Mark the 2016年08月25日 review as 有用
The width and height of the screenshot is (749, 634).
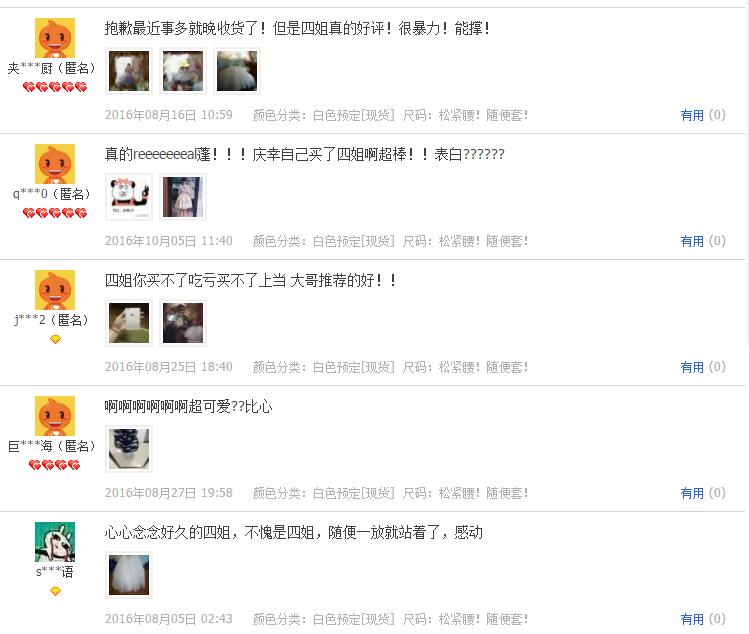pos(692,367)
